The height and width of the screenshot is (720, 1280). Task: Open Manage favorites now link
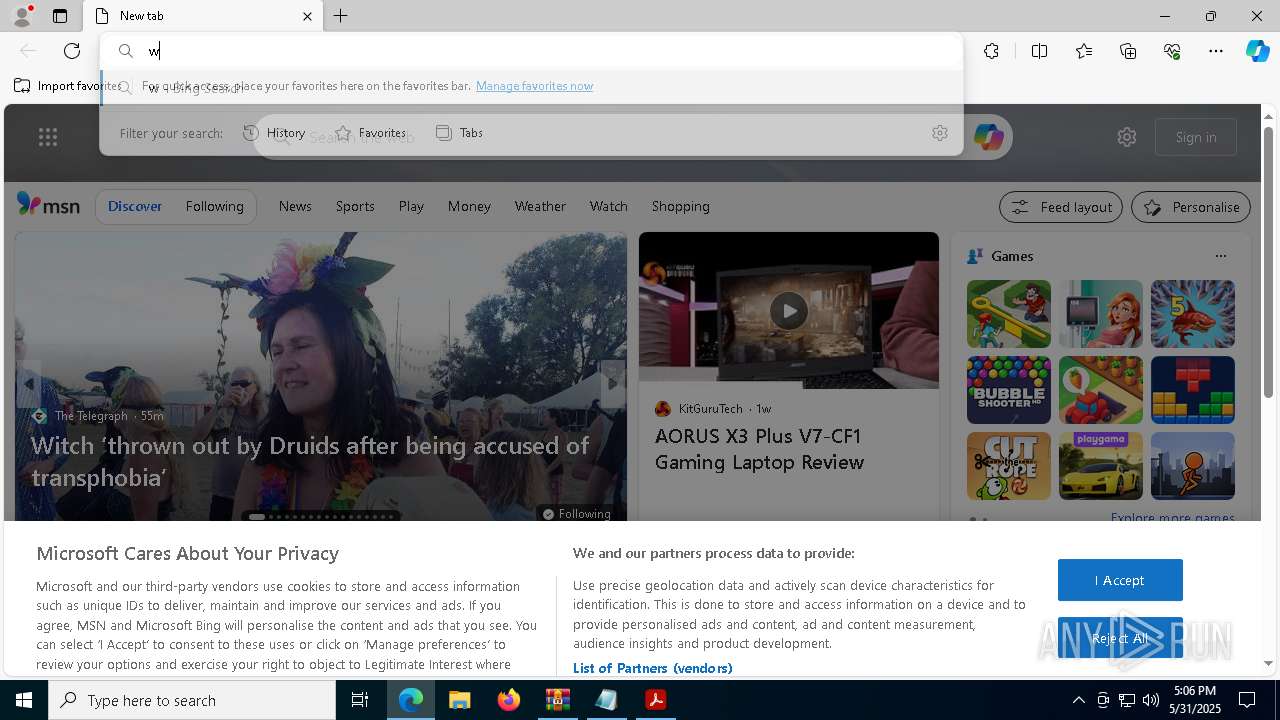point(534,86)
